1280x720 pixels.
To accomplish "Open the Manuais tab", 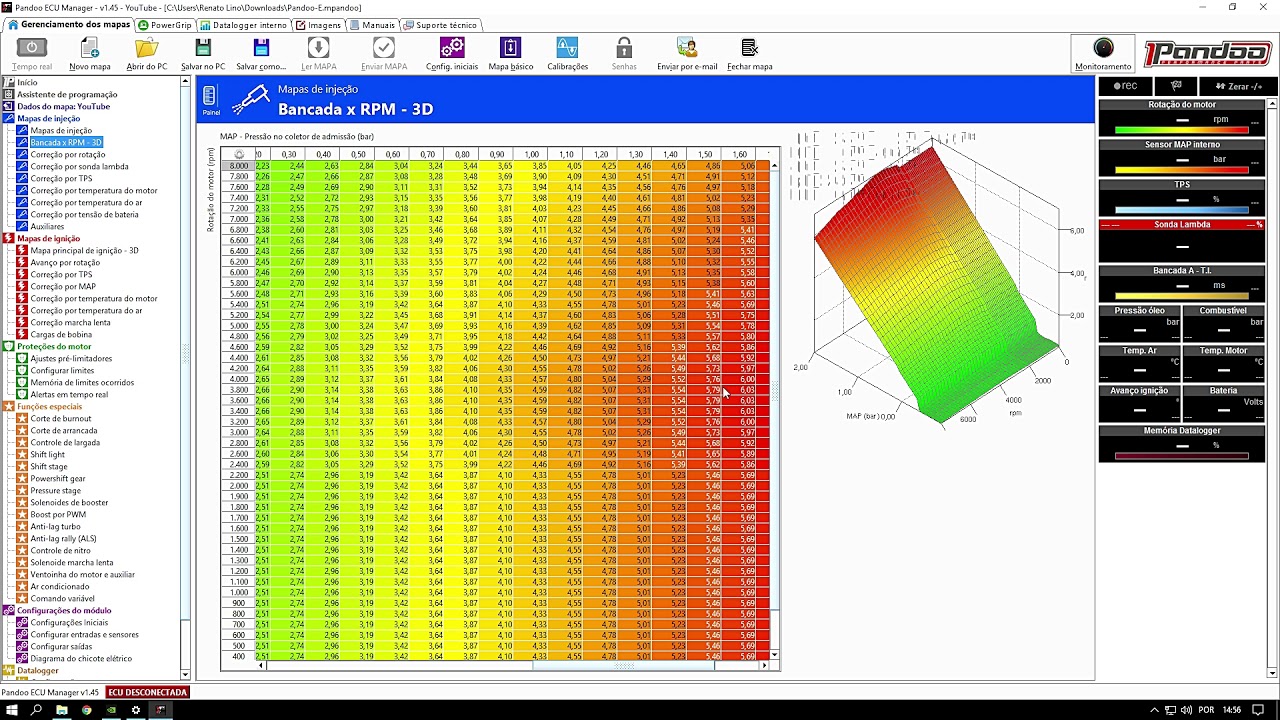I will point(372,24).
